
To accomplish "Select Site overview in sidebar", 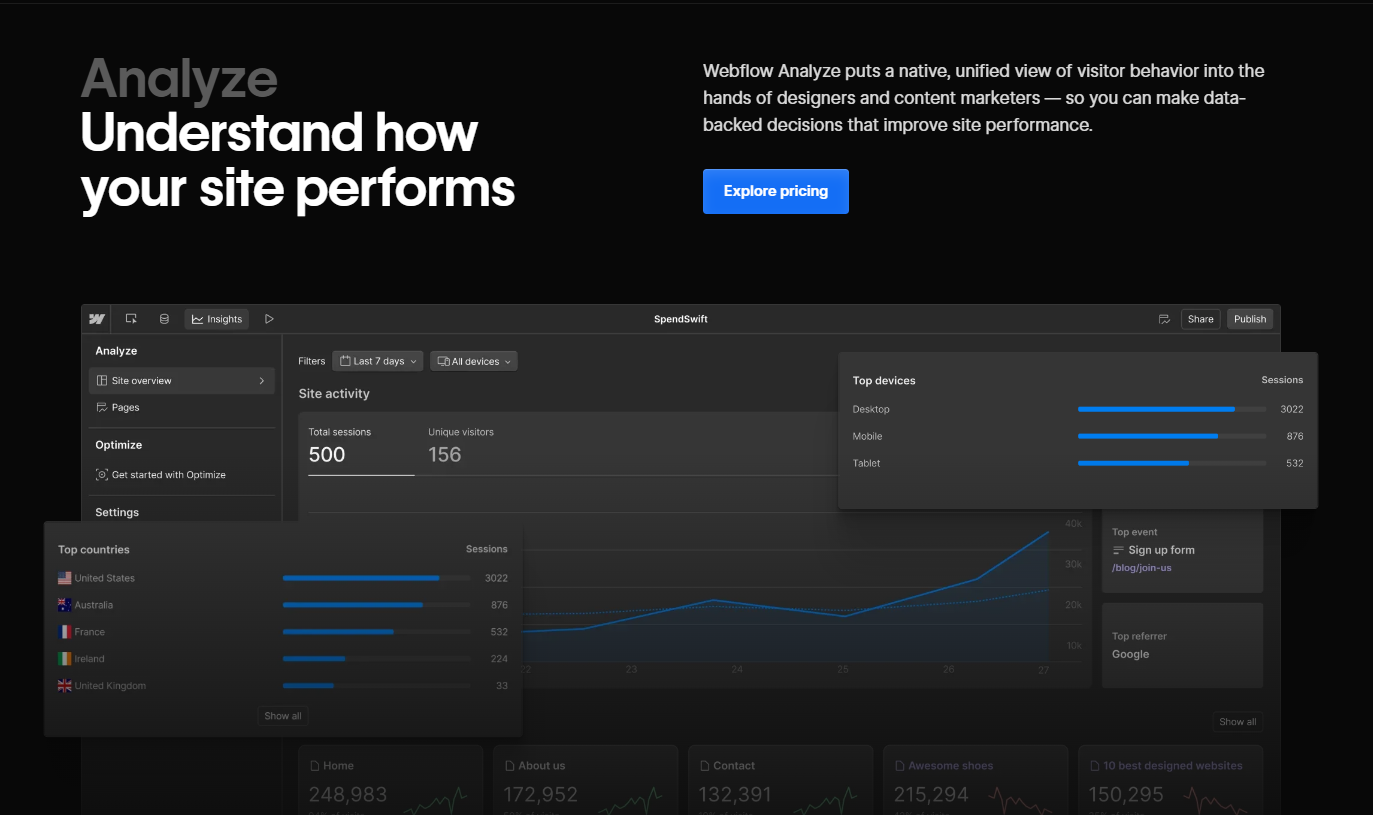I will [182, 380].
